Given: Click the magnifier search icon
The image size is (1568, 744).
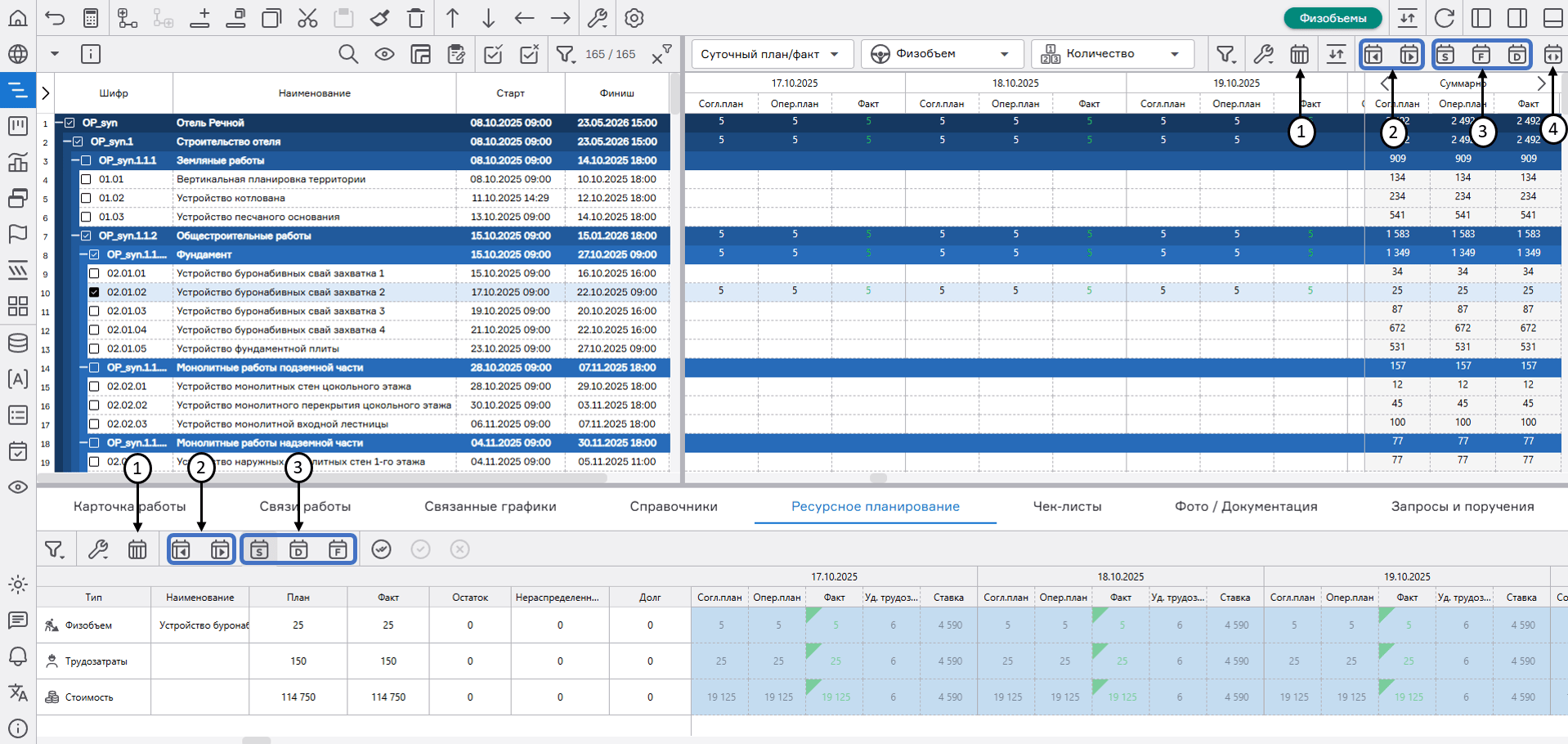Looking at the screenshot, I should (348, 54).
